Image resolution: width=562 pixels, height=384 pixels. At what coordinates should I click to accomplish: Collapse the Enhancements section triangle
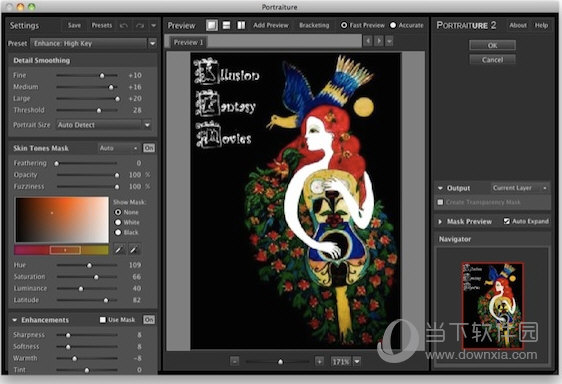[x=15, y=320]
